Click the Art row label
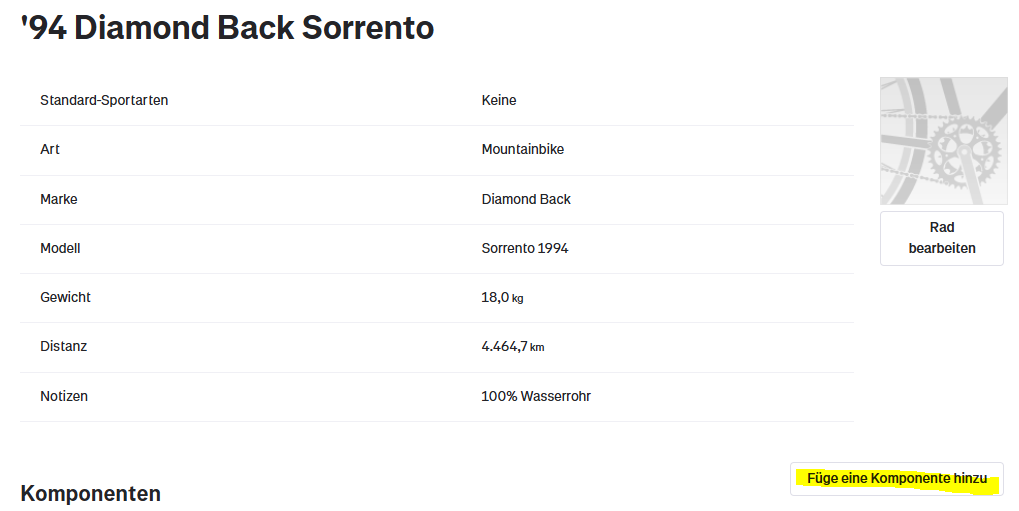This screenshot has width=1019, height=511. [x=50, y=149]
